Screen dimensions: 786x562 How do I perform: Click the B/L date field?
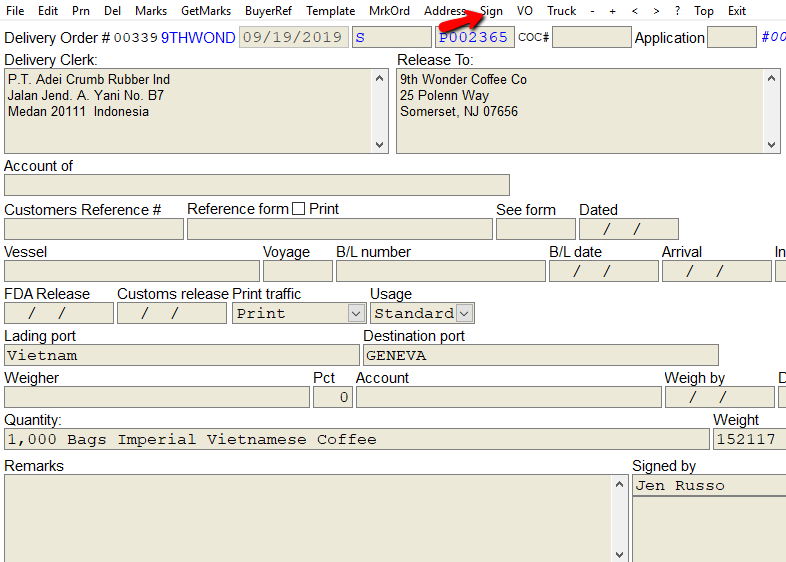click(x=604, y=271)
